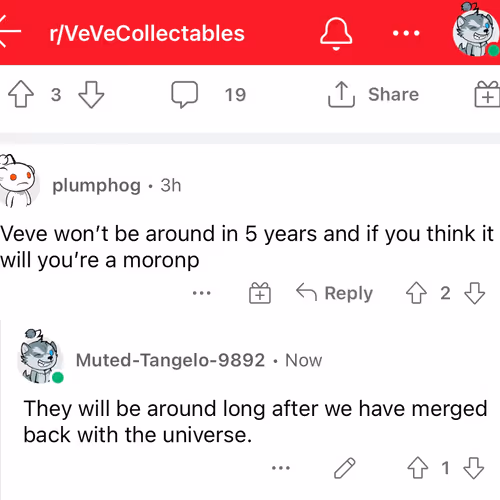Open plumphog's user profile link

tap(97, 186)
